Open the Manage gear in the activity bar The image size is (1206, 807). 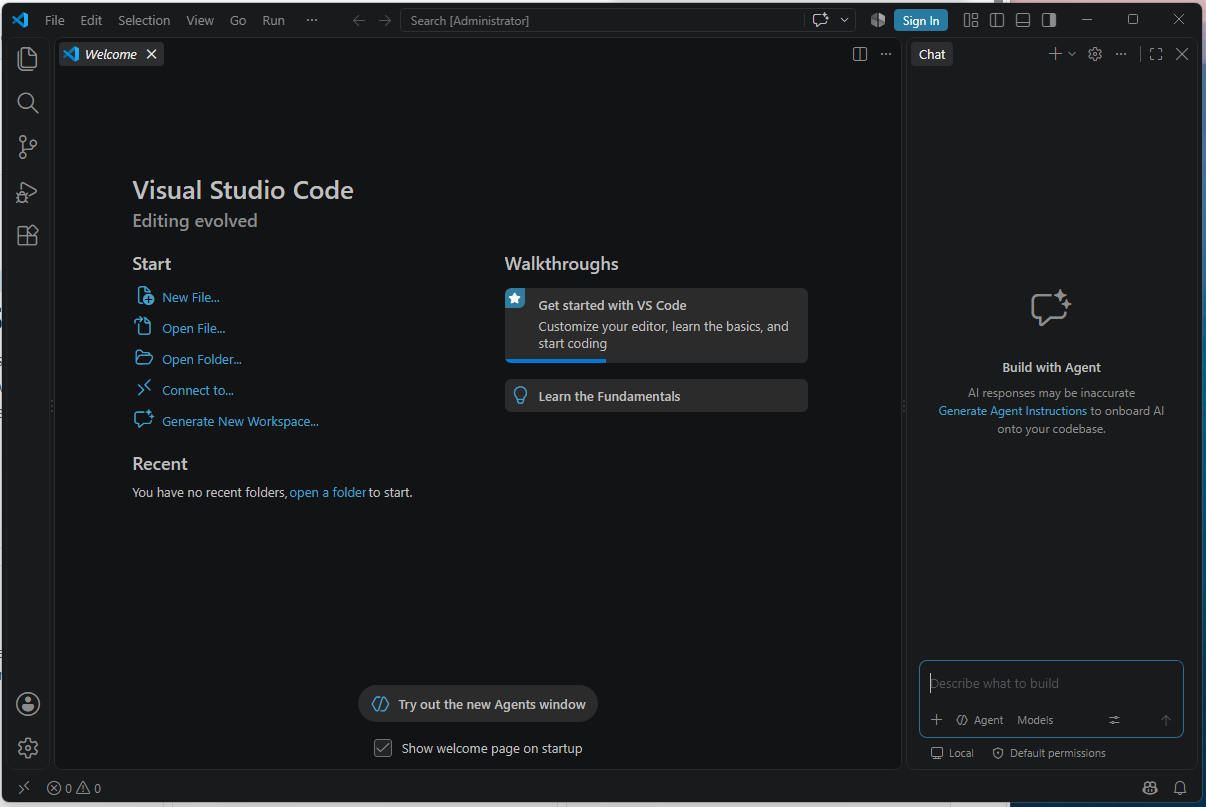28,748
